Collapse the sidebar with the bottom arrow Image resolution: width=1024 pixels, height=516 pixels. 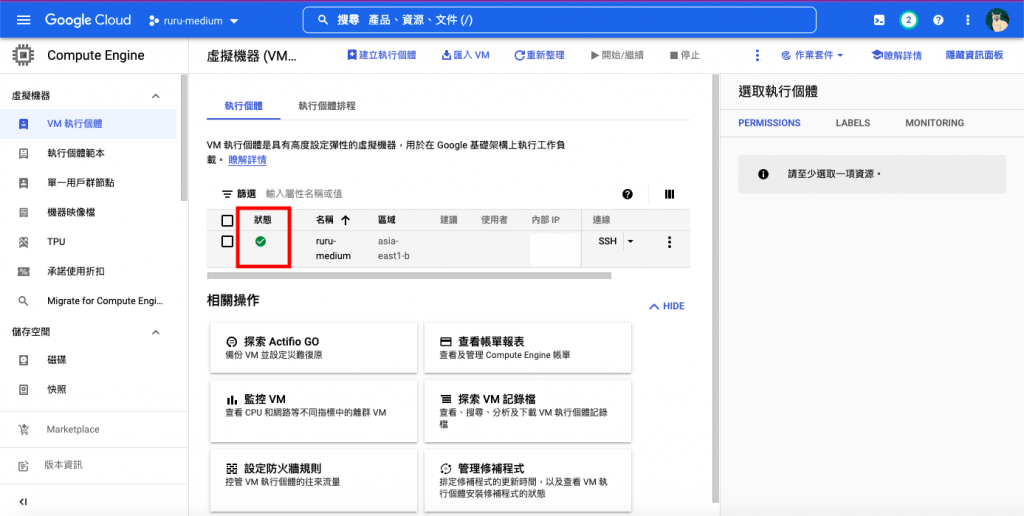coord(24,502)
